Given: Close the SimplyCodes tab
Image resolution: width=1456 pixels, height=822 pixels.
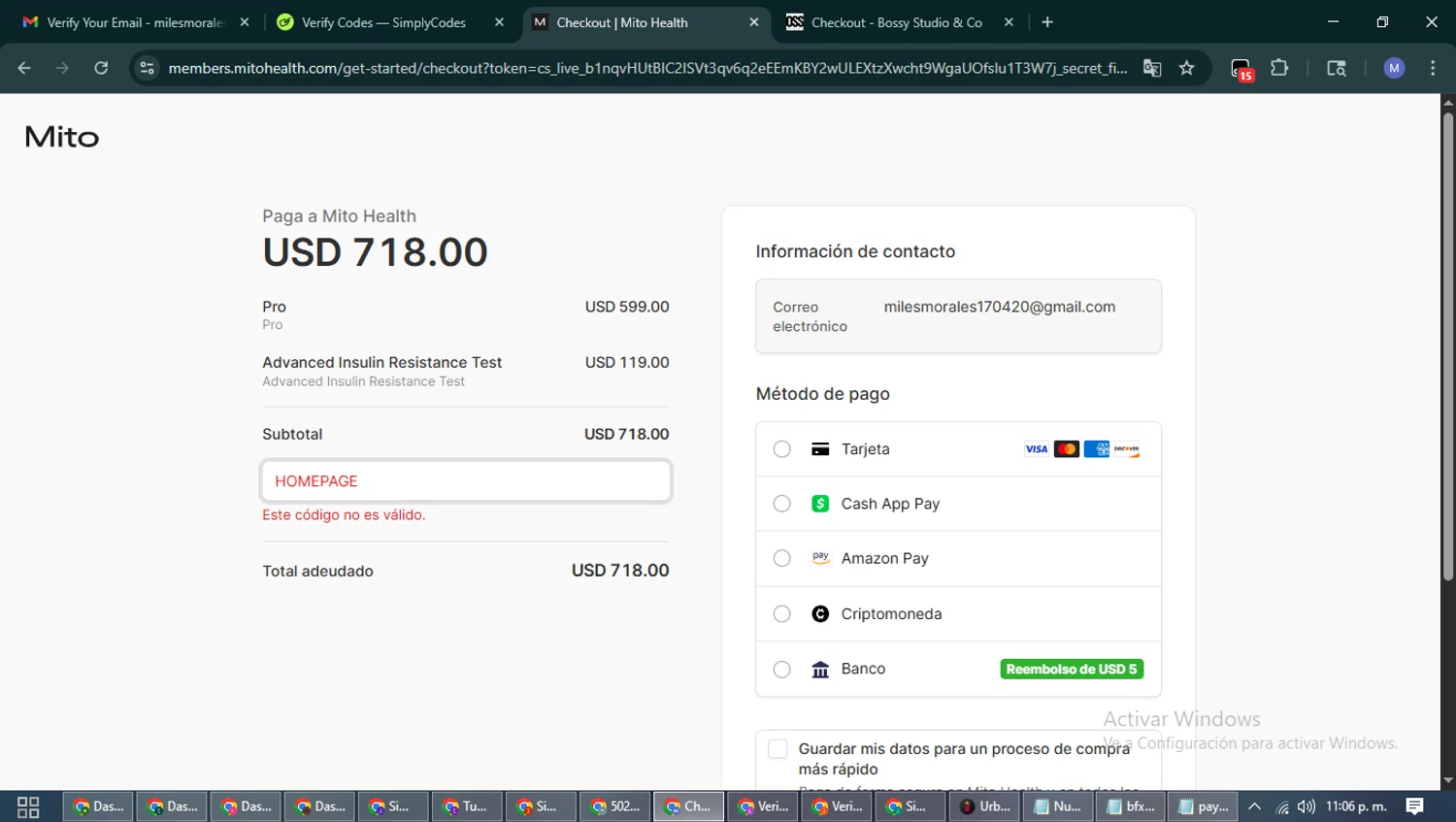Looking at the screenshot, I should click(499, 22).
